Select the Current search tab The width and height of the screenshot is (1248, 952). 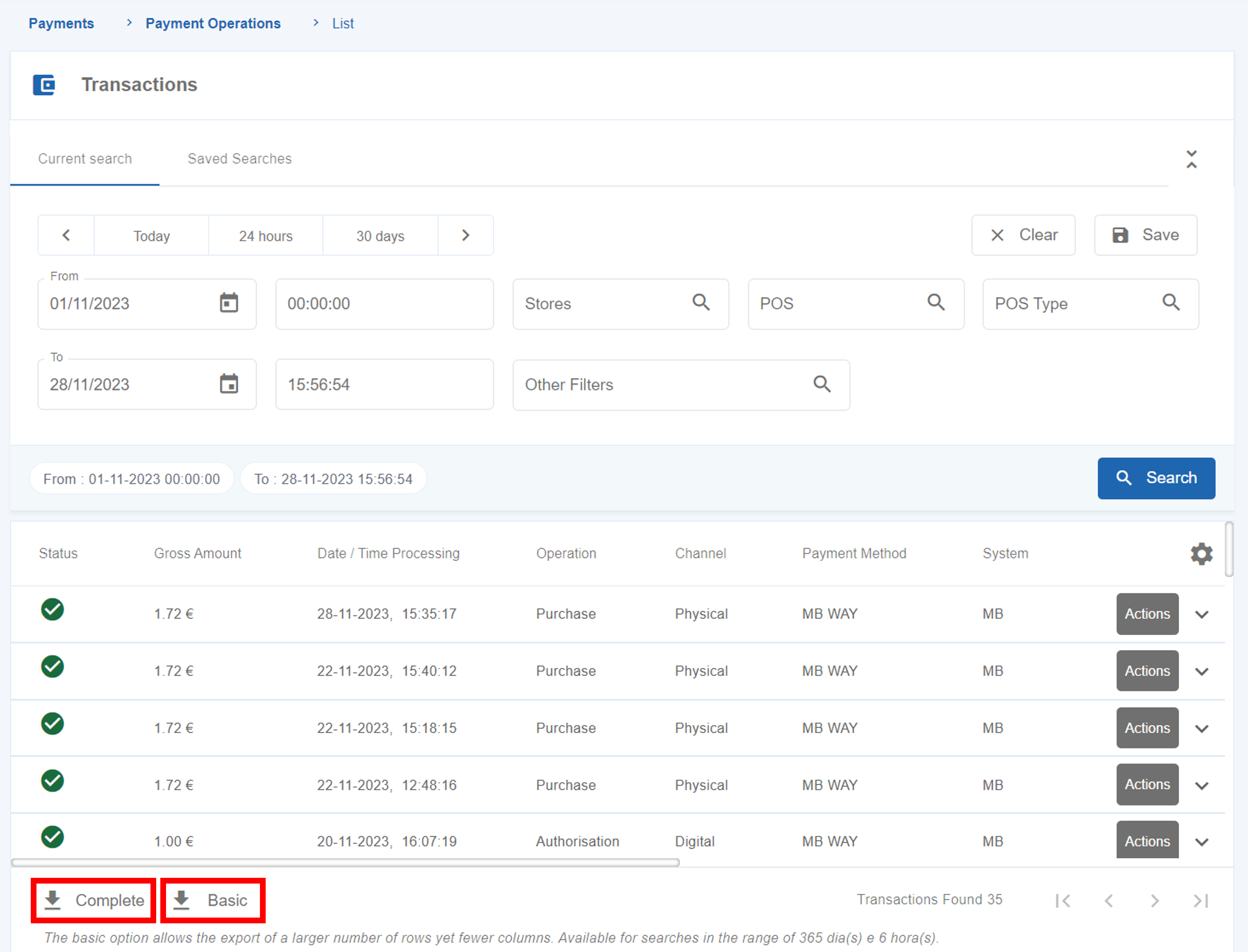85,159
